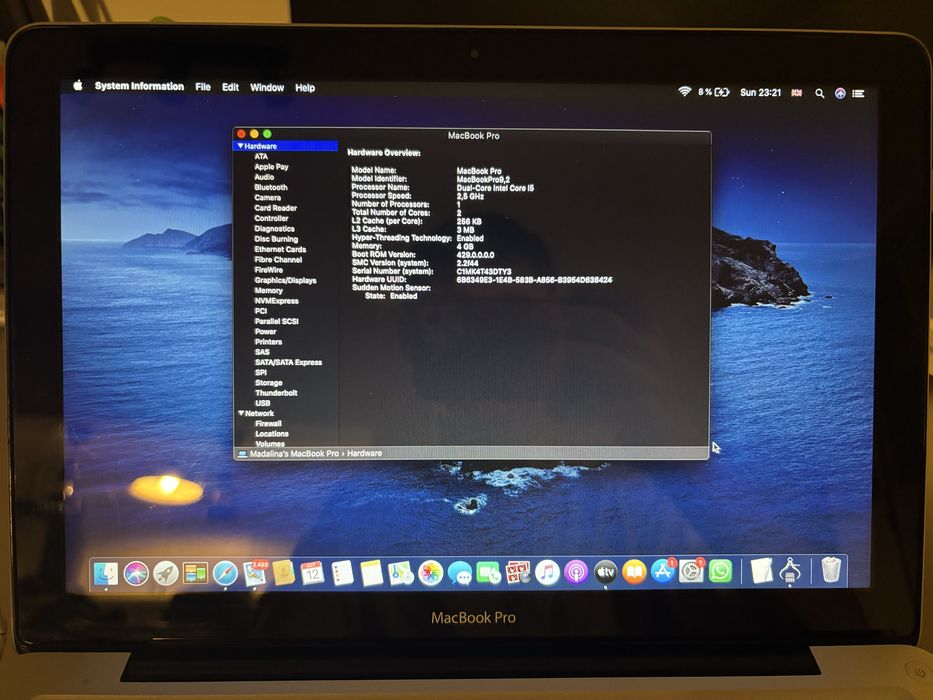Open the Podcasts app
The height and width of the screenshot is (700, 933).
pos(576,573)
